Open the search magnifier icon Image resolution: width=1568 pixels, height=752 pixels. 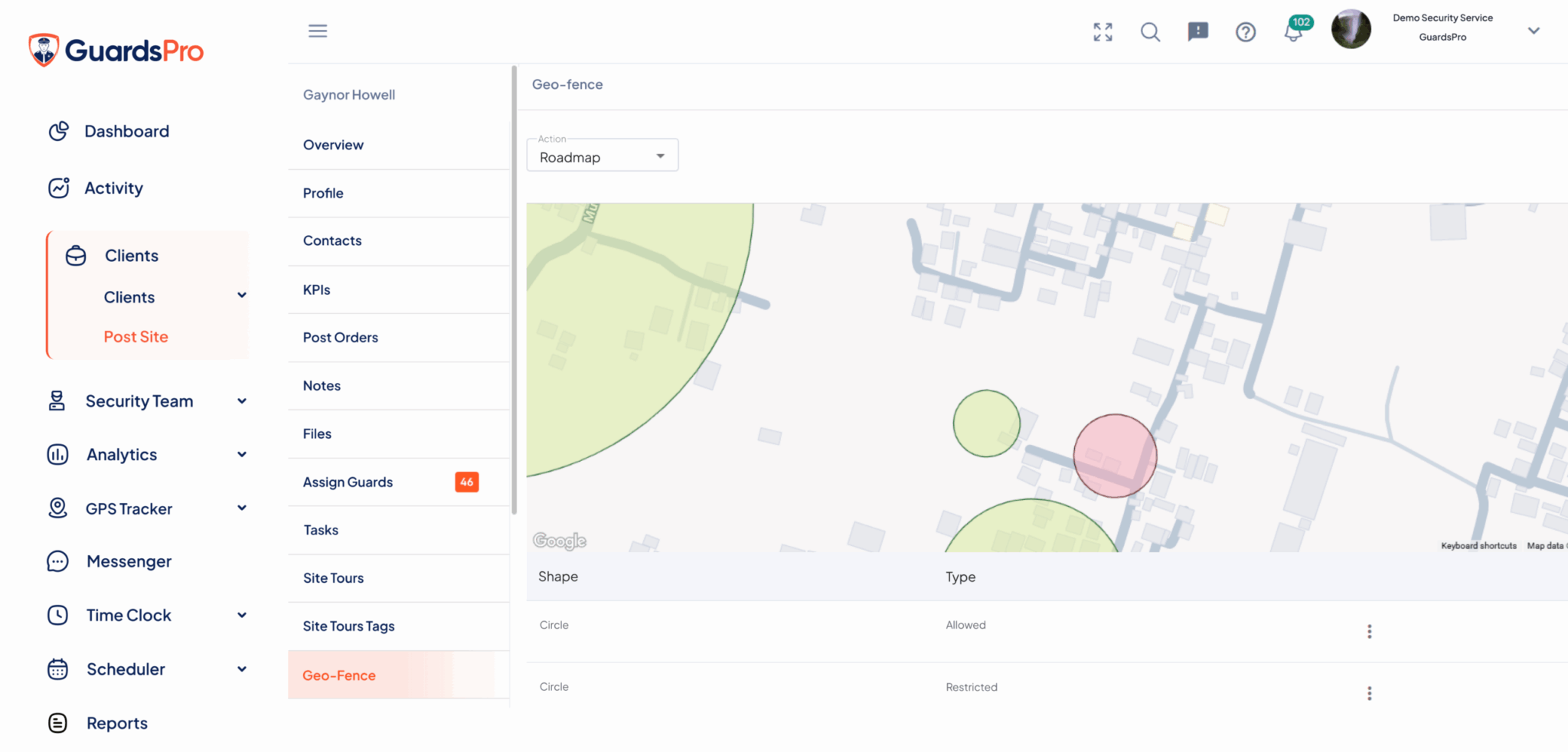(1150, 31)
